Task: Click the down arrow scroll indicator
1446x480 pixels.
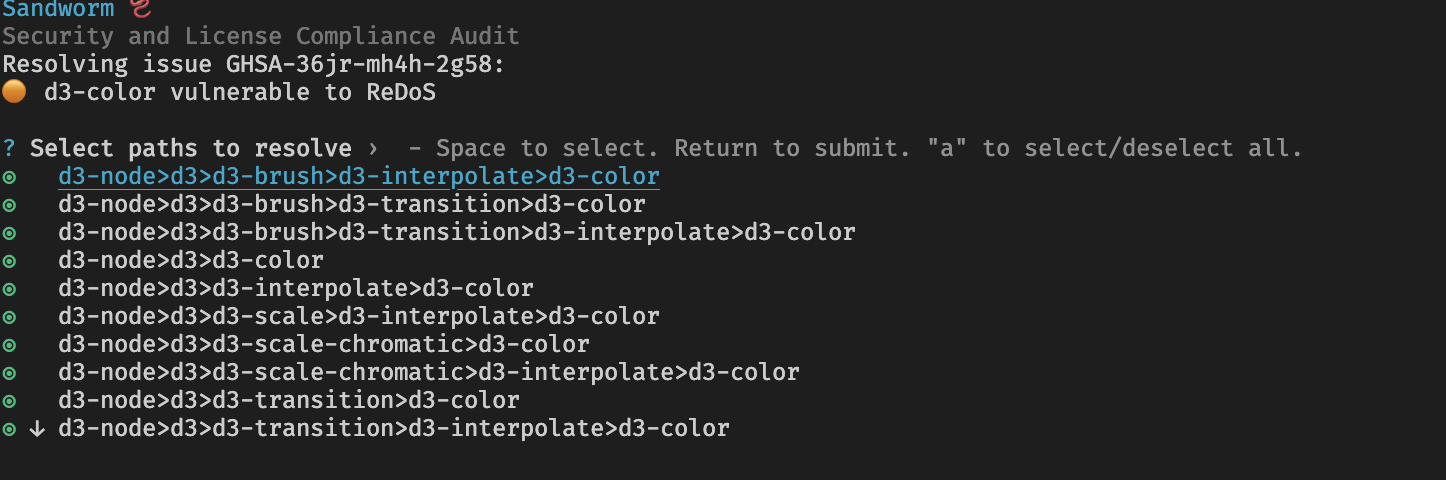Action: (37, 429)
